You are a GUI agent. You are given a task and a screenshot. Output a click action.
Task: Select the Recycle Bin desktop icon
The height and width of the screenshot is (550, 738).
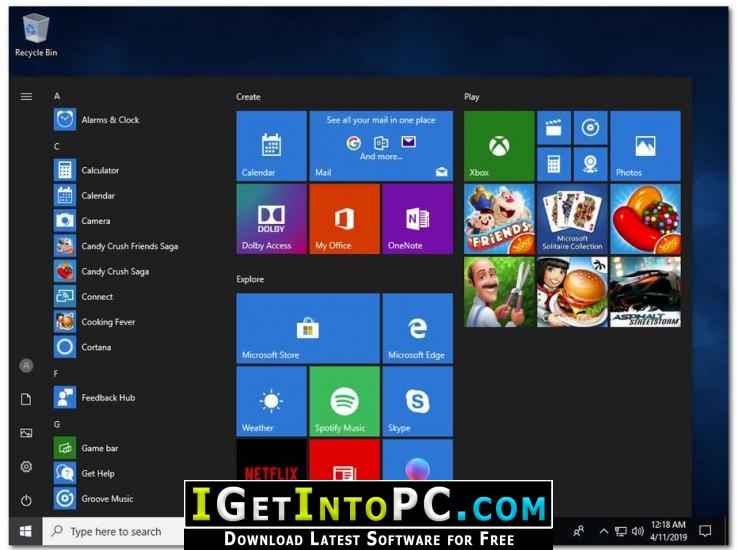click(x=36, y=36)
